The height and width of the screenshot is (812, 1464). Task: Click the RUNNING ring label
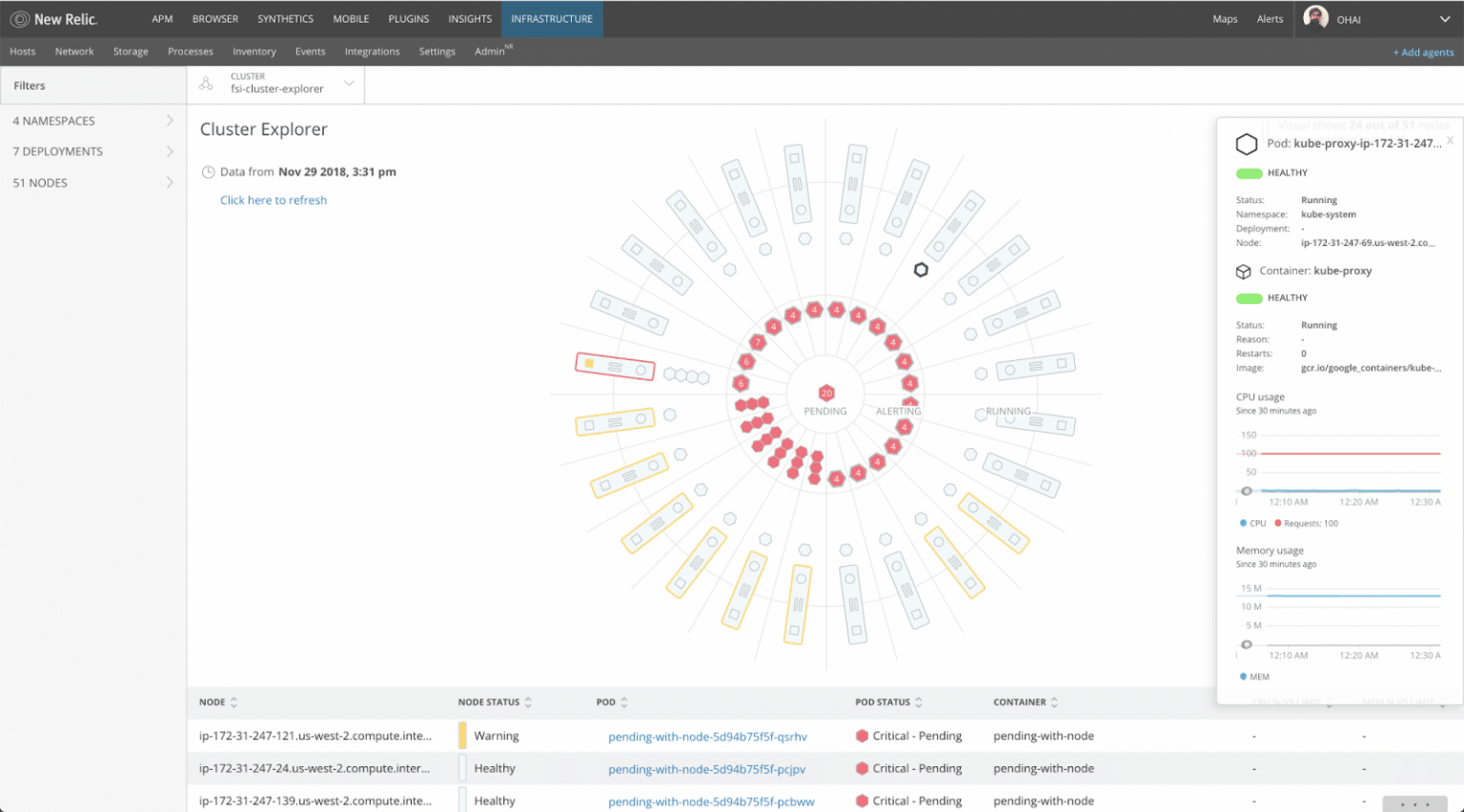coord(1008,412)
